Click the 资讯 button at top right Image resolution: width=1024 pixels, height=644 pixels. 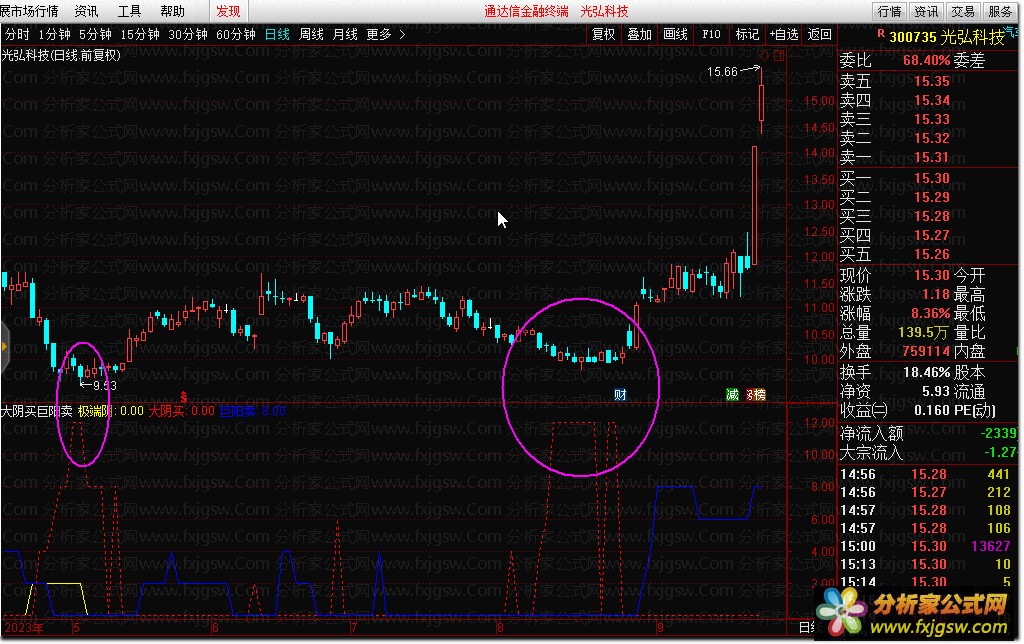coord(926,11)
